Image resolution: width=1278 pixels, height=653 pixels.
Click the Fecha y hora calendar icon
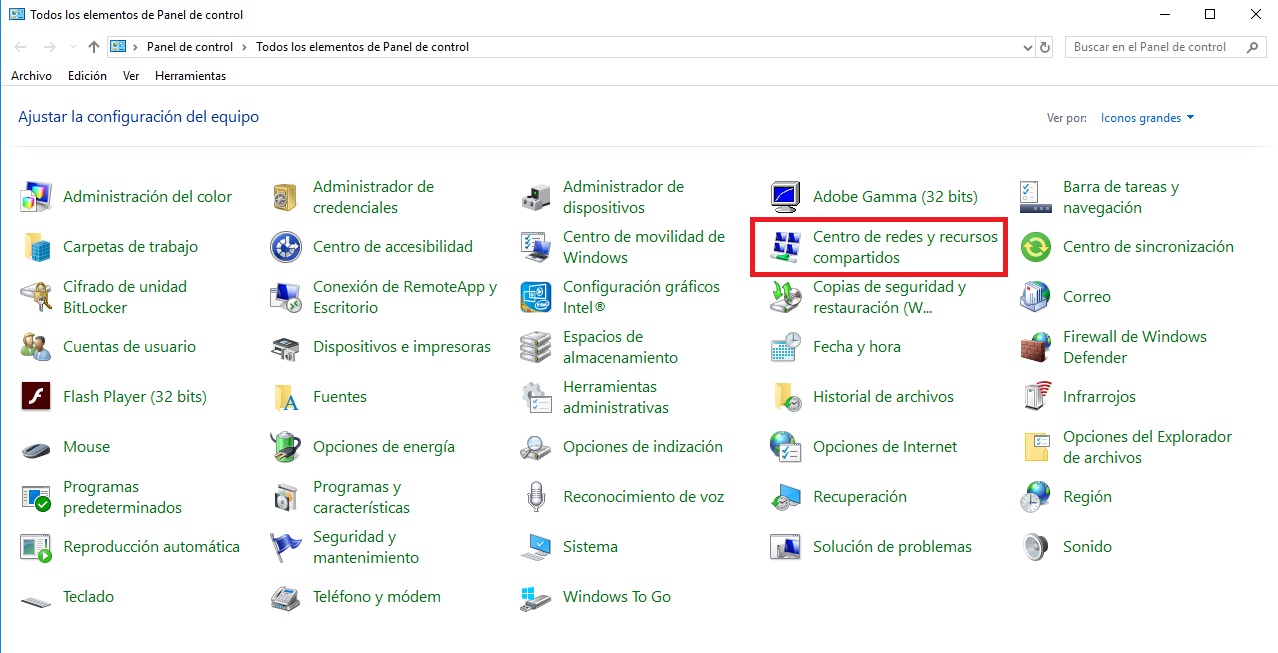786,347
